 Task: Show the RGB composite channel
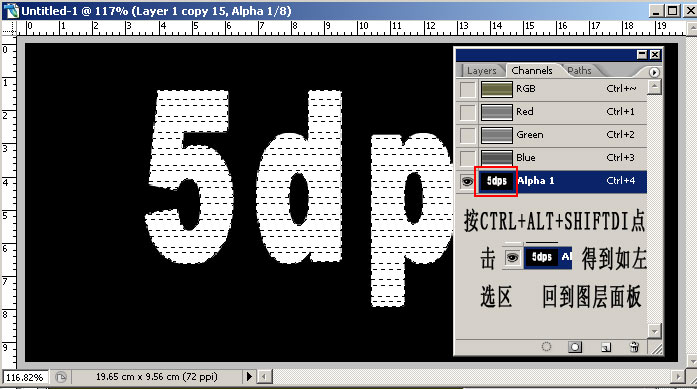[467, 89]
